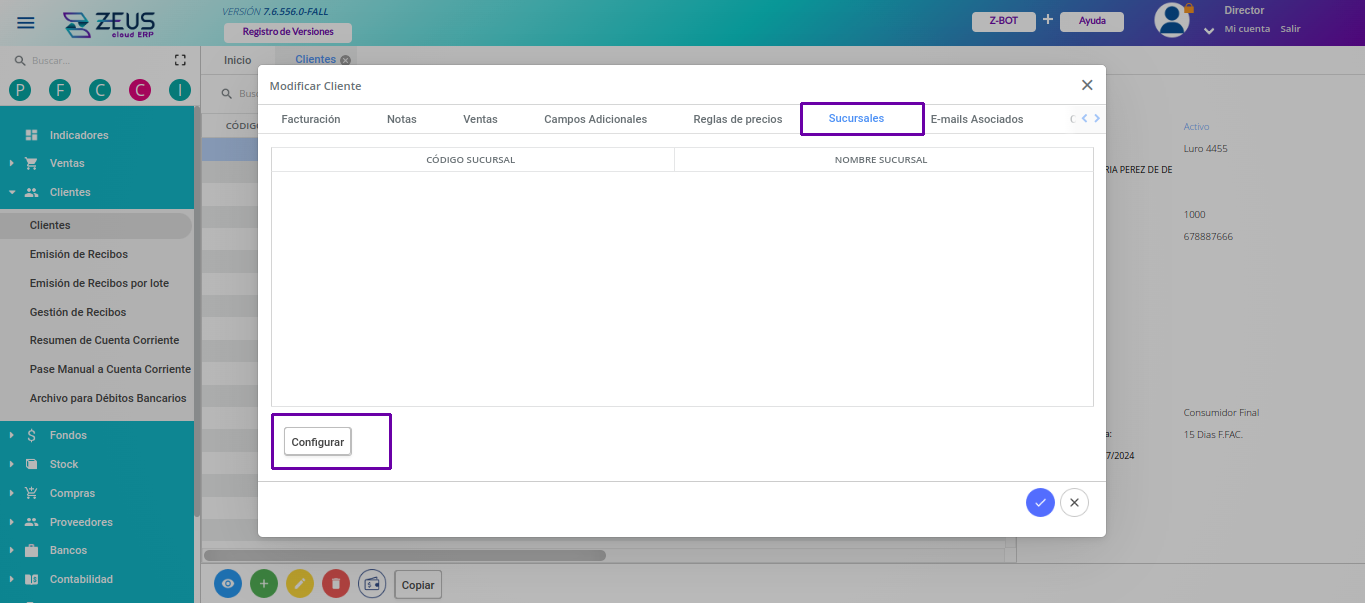Move dialog tabs right with arrow
Screen dimensions: 1365x603
pos(1097,118)
